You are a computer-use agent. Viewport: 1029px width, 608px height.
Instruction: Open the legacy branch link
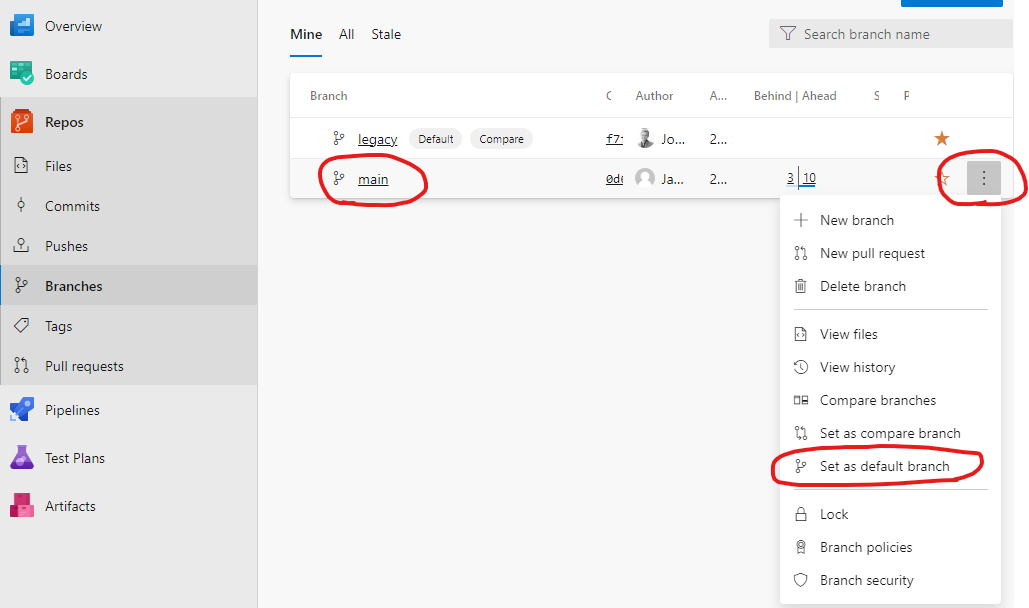click(377, 138)
